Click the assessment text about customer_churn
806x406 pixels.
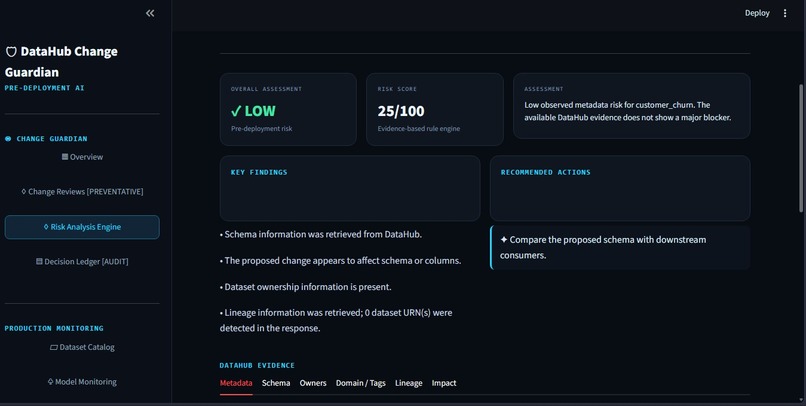point(628,112)
